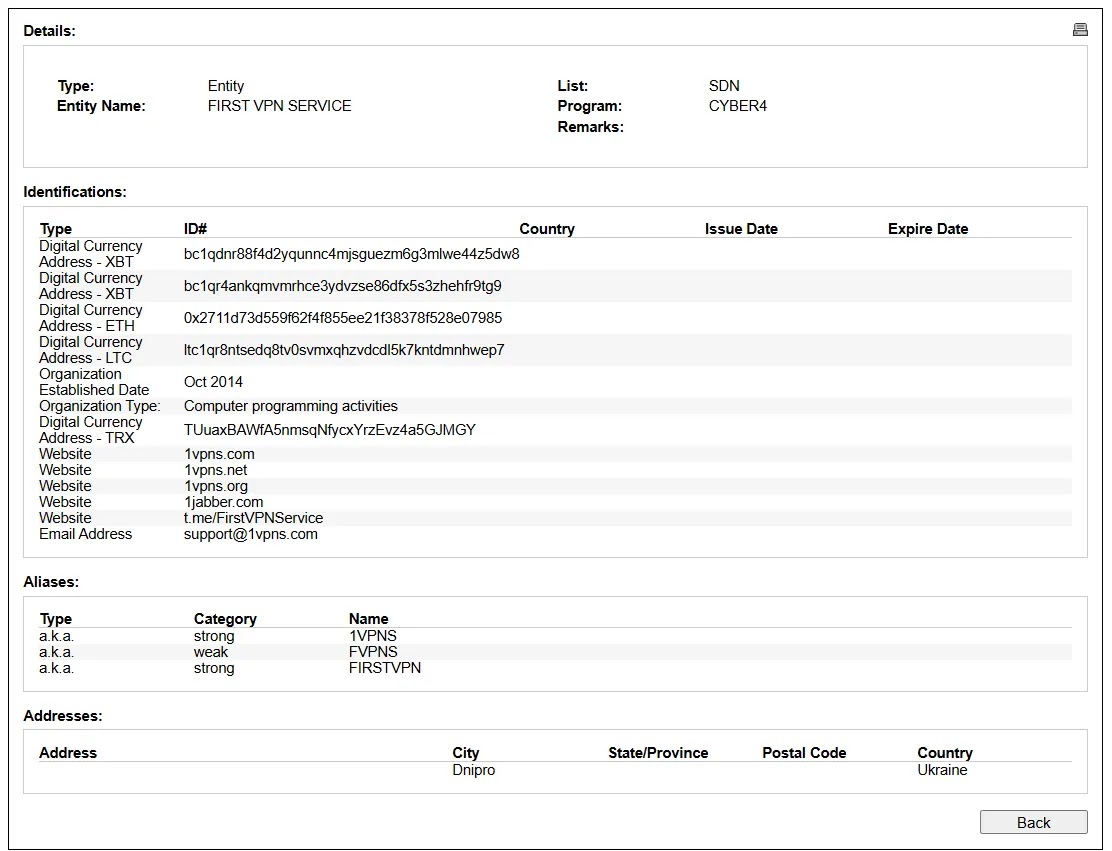
Task: Click the Remarks: label
Action: tap(590, 127)
